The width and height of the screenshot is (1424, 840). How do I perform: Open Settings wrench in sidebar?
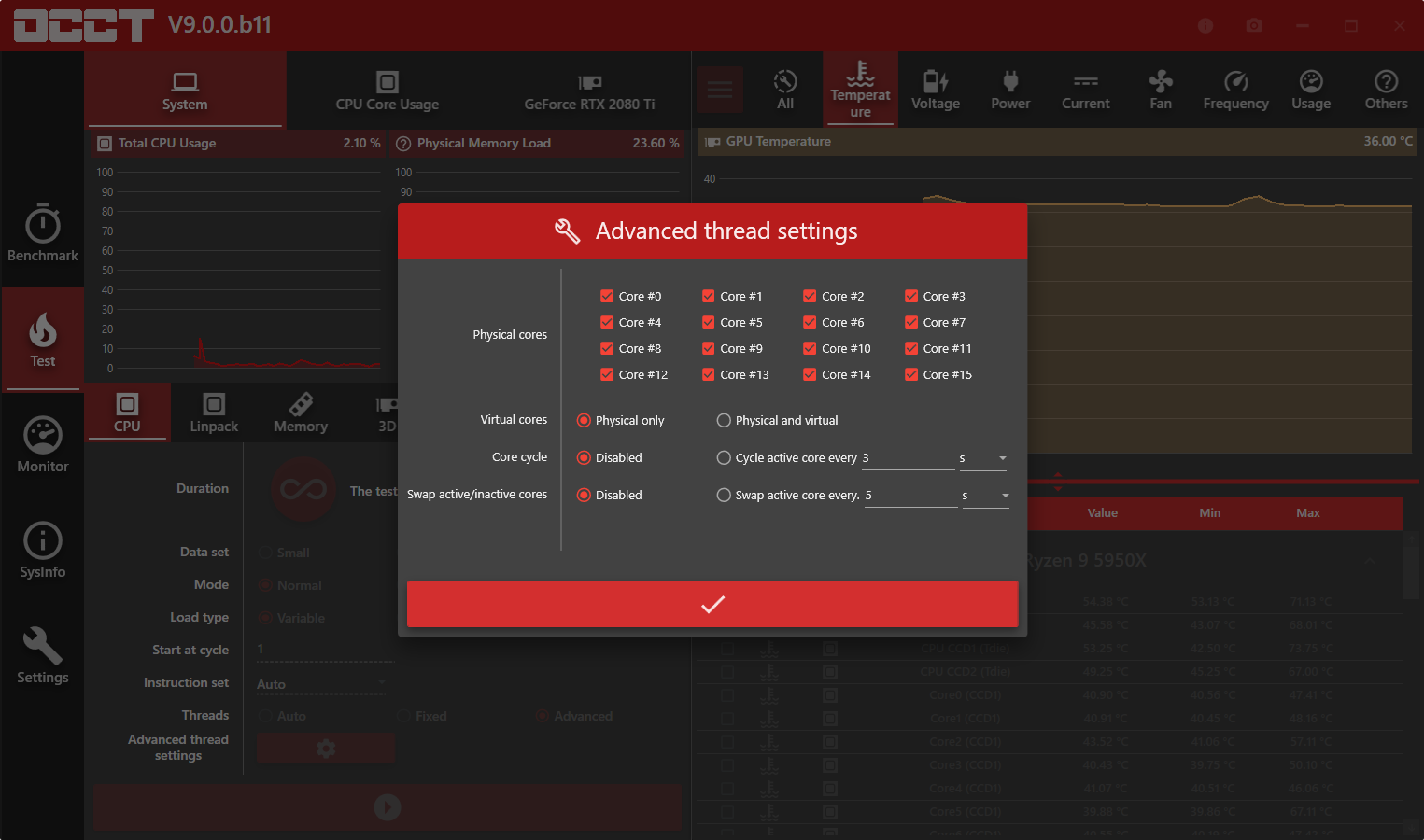click(x=43, y=655)
